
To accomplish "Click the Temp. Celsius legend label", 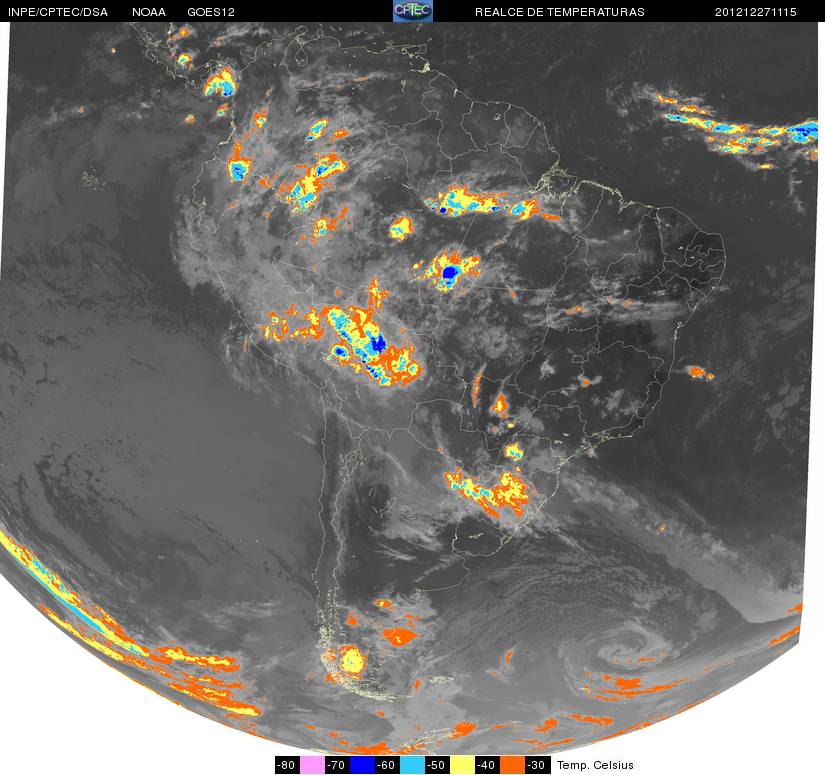I will tap(595, 765).
